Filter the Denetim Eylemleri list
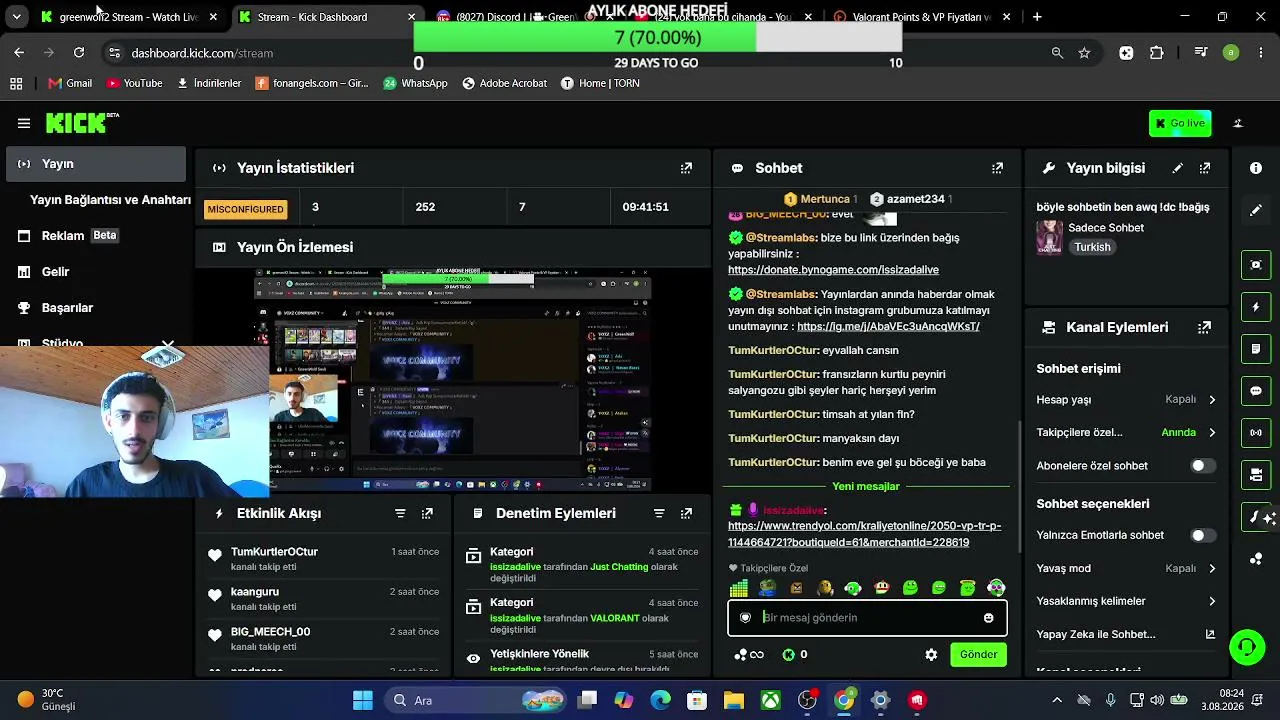Image resolution: width=1280 pixels, height=720 pixels. pos(659,513)
